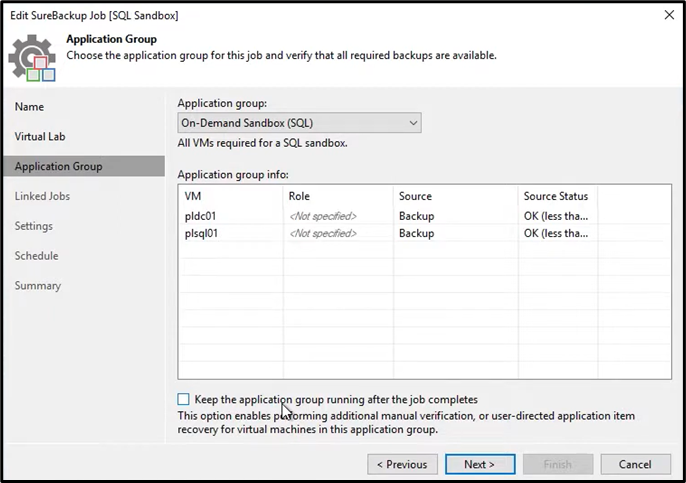686x483 pixels.
Task: Click the 'Application group info:' label
Action: tap(233, 175)
